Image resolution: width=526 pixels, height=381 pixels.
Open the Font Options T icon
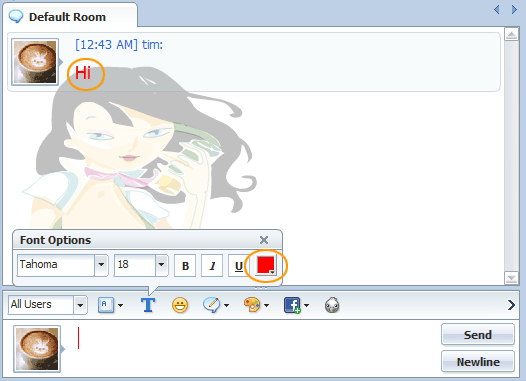coord(148,305)
